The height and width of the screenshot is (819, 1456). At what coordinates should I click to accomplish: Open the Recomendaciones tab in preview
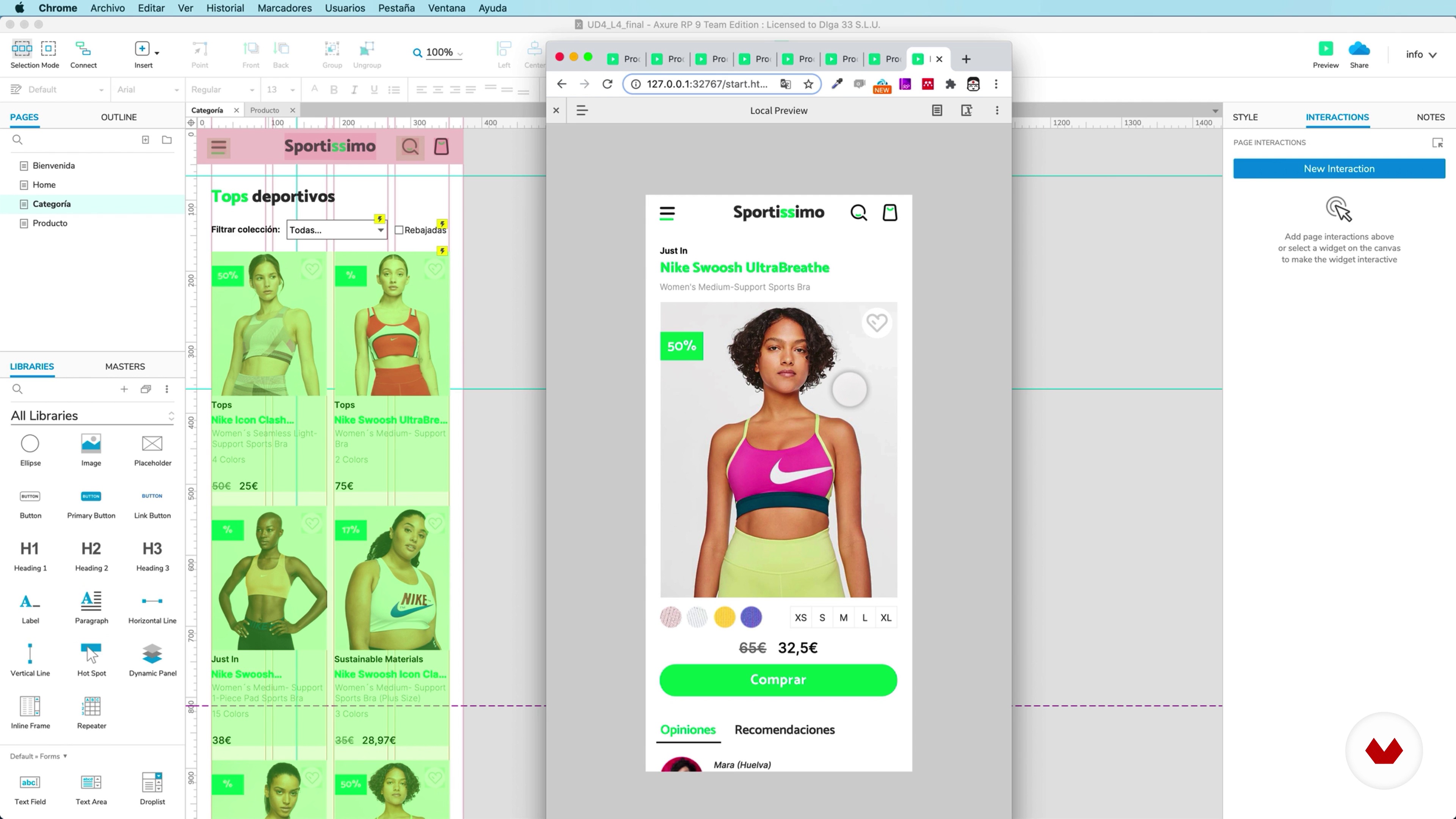coord(784,730)
